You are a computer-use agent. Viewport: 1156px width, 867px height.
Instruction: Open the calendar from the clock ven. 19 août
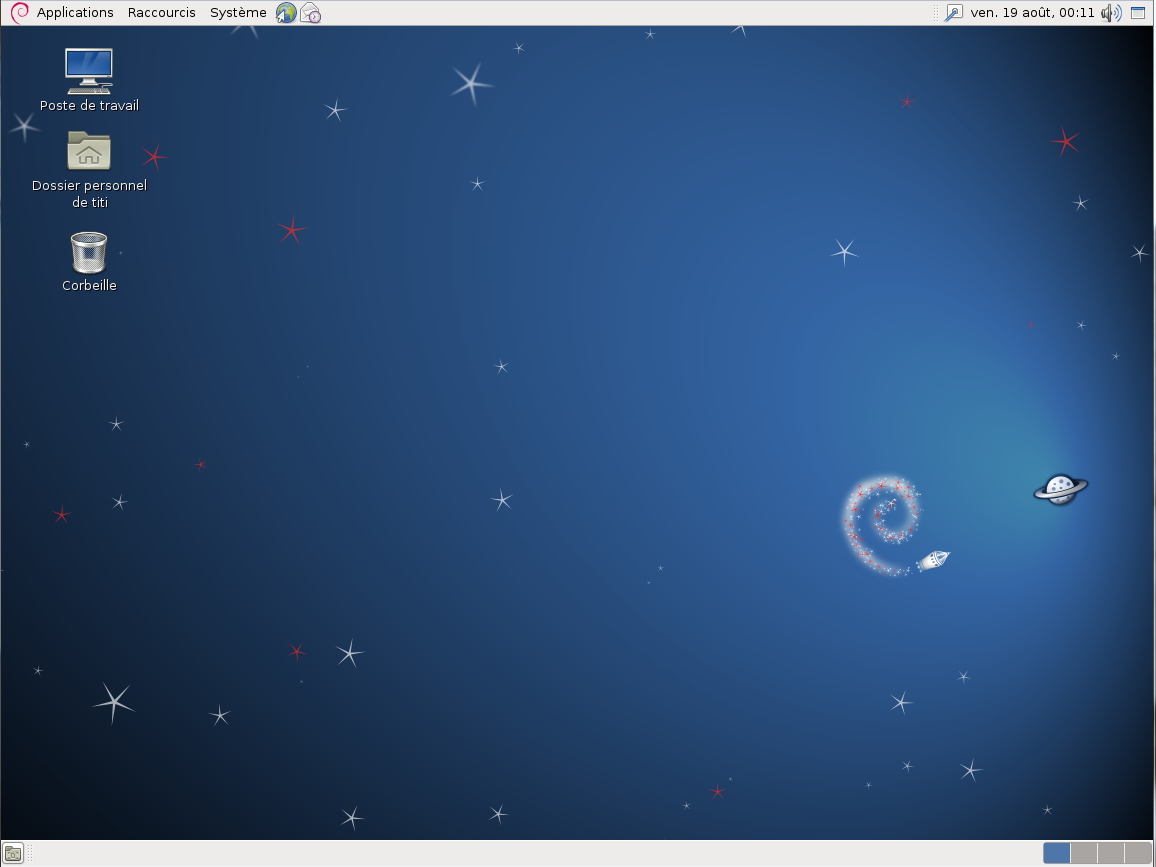pyautogui.click(x=1032, y=13)
